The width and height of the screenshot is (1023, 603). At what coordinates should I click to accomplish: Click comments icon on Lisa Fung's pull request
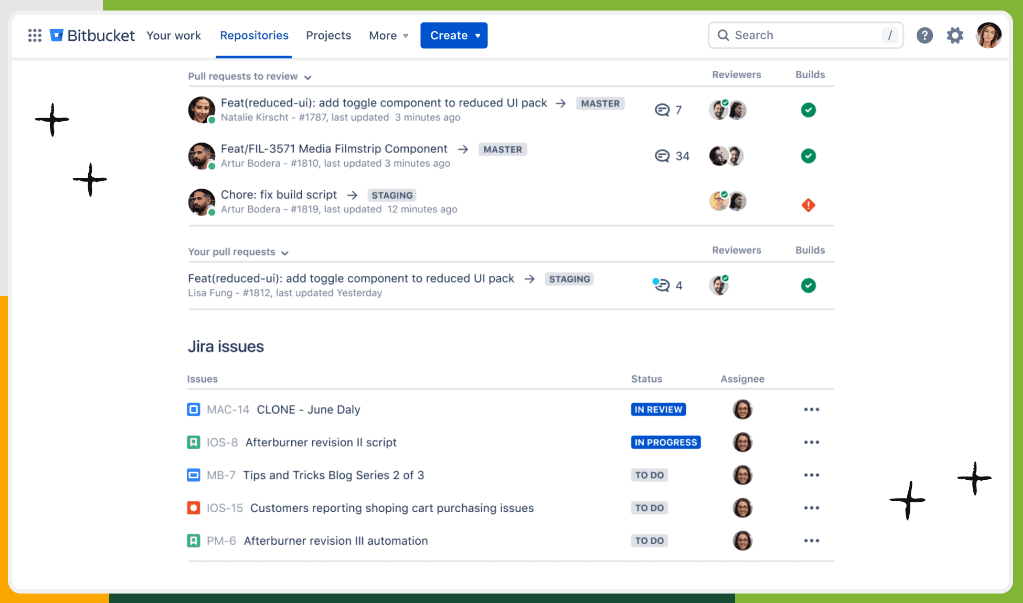tap(661, 285)
